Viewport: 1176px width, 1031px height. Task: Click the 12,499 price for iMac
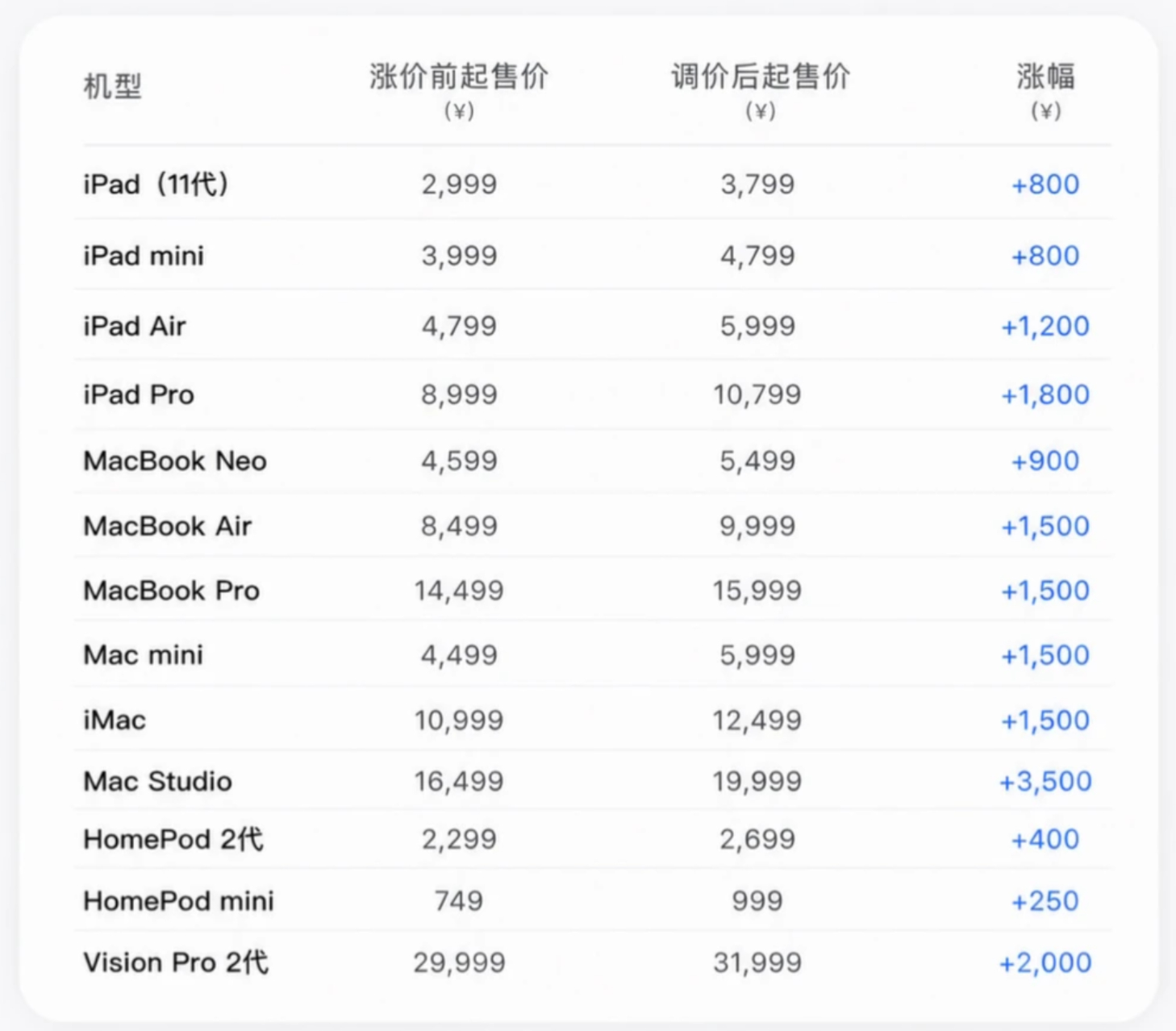click(757, 720)
